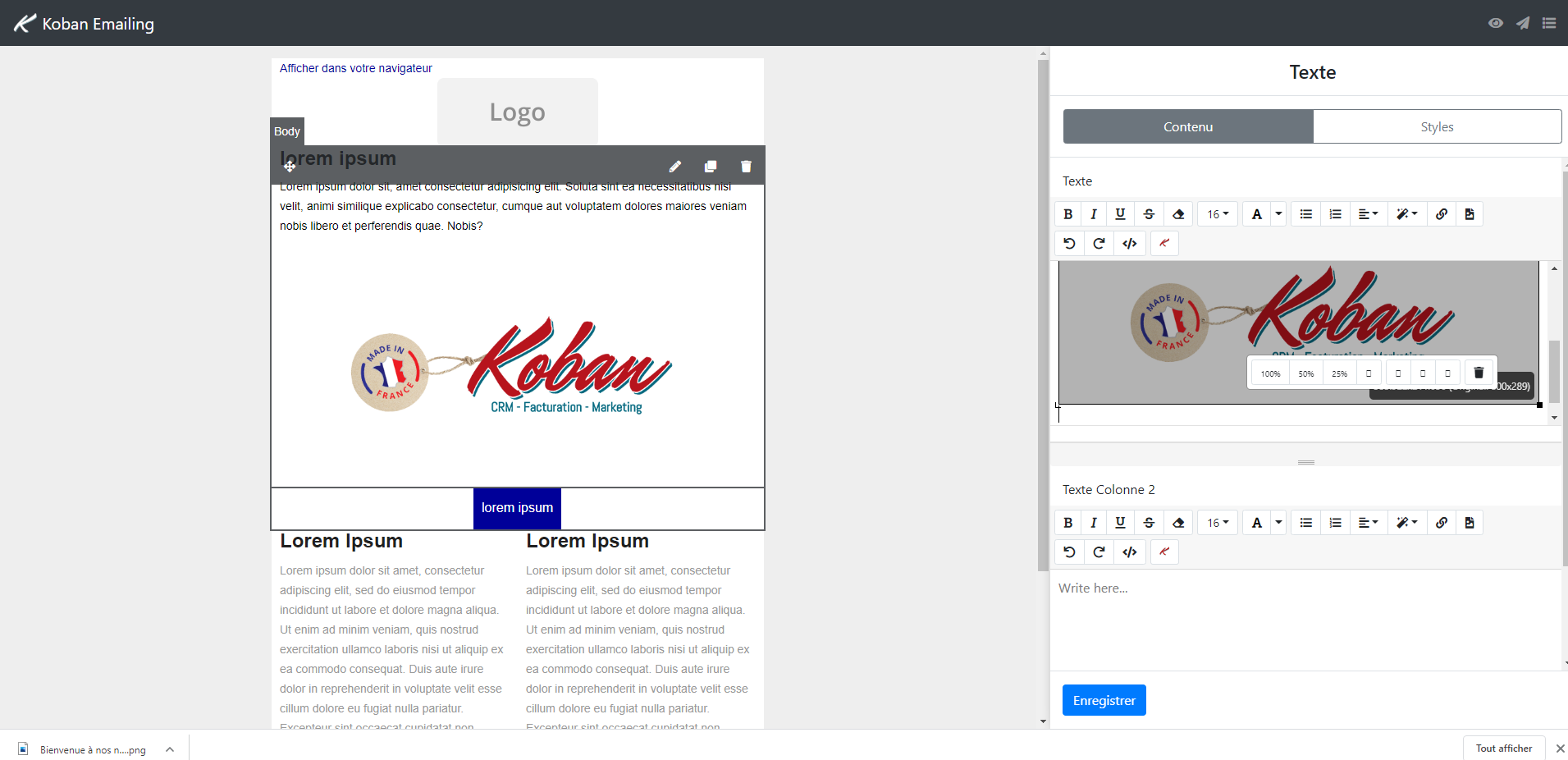This screenshot has height=760, width=1568.
Task: Click insert link icon in Texte Colonne 2 toolbar
Action: pos(1442,523)
